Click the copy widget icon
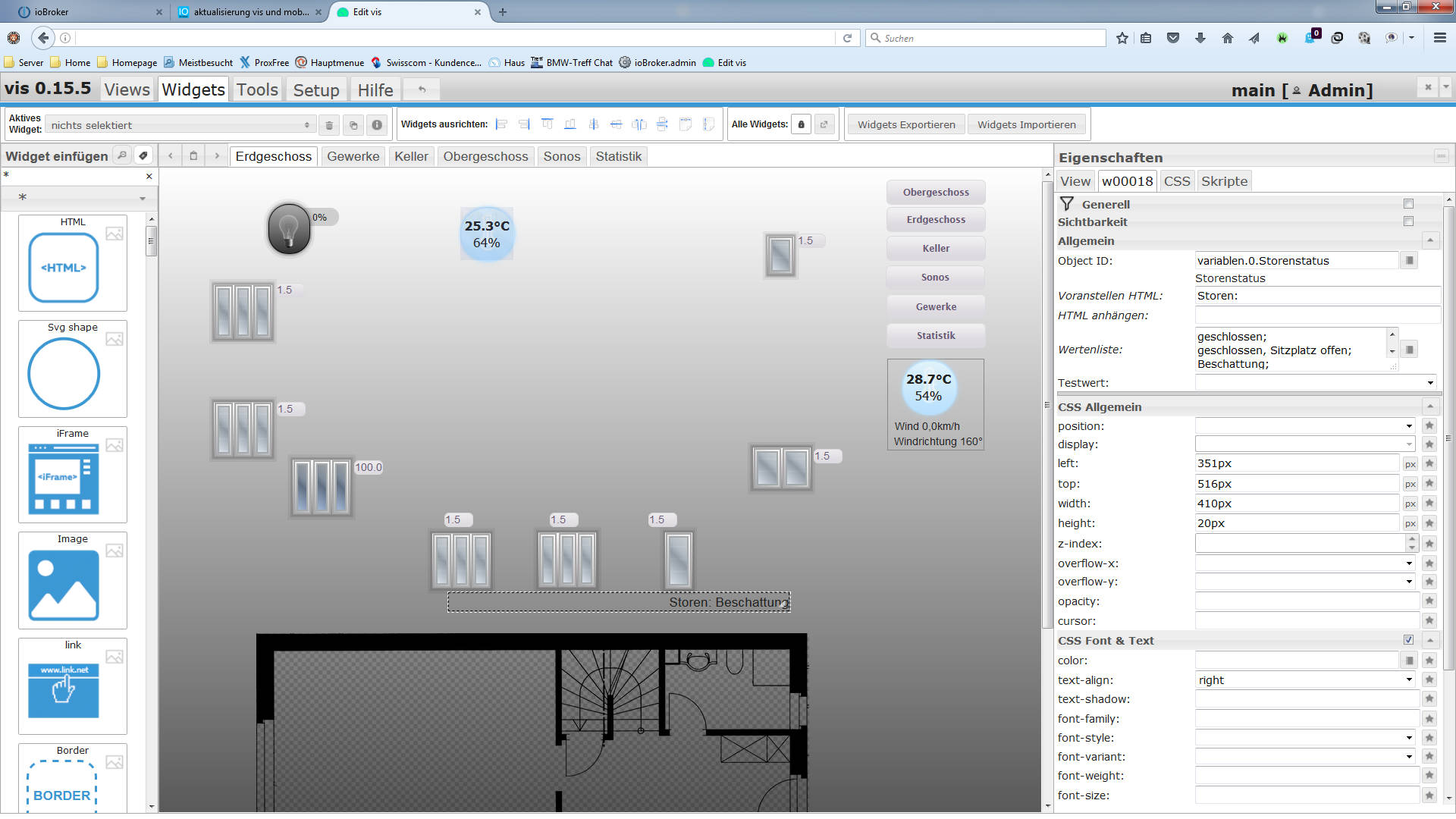The height and width of the screenshot is (819, 1456). 353,125
